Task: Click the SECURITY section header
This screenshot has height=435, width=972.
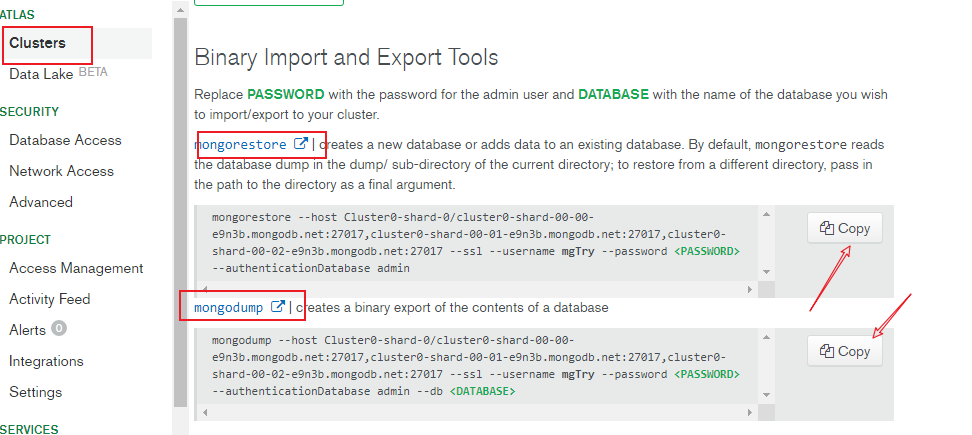Action: tap(29, 112)
